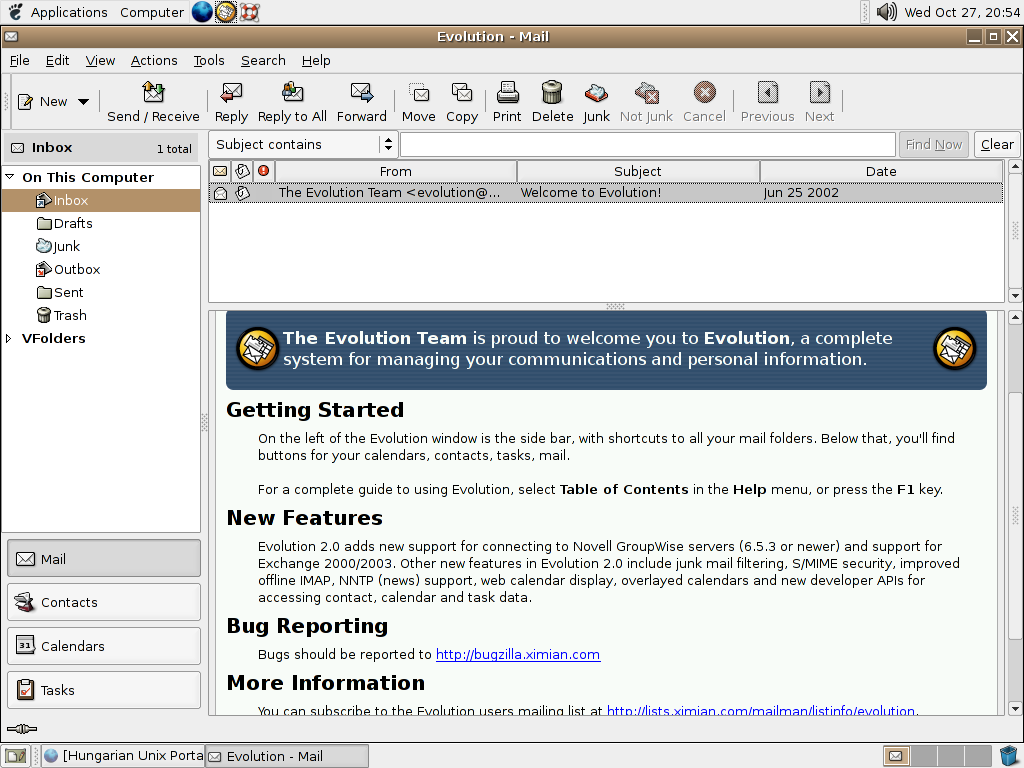Screen dimensions: 1024x768
Task: Toggle the online/offline connection icon
Action: tap(22, 729)
